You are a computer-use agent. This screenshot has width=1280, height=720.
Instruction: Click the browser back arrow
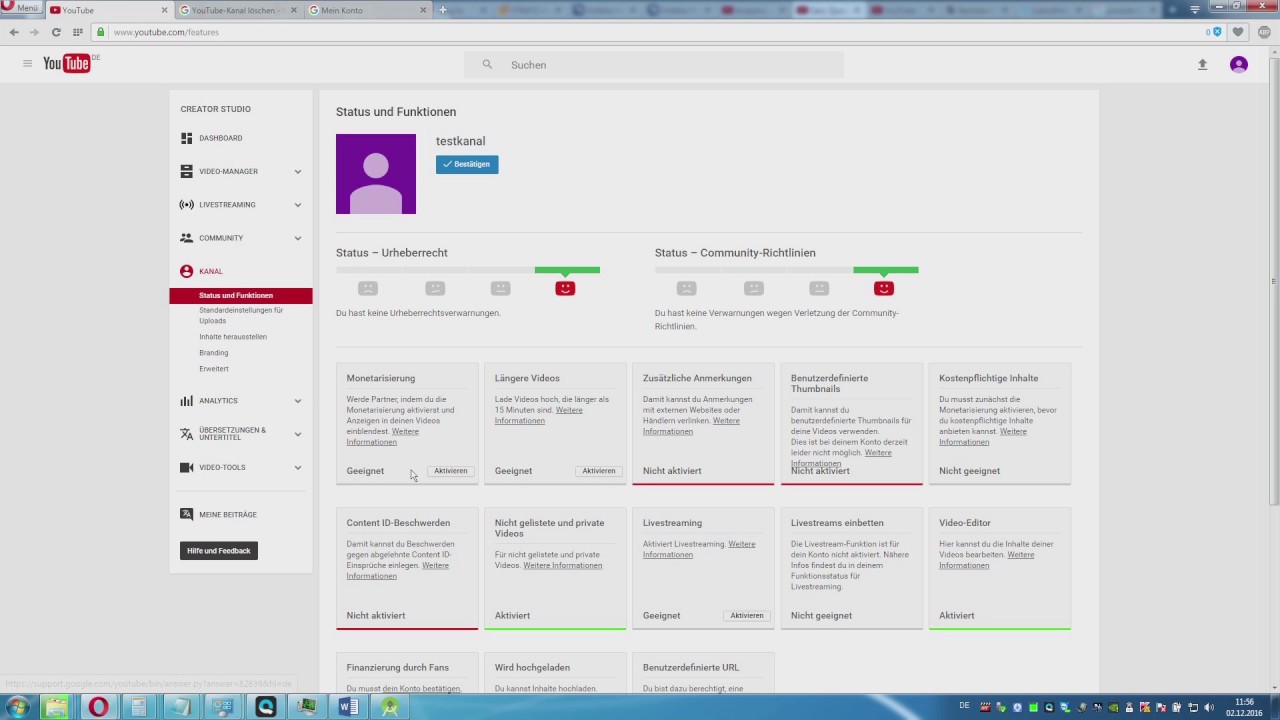coord(14,32)
